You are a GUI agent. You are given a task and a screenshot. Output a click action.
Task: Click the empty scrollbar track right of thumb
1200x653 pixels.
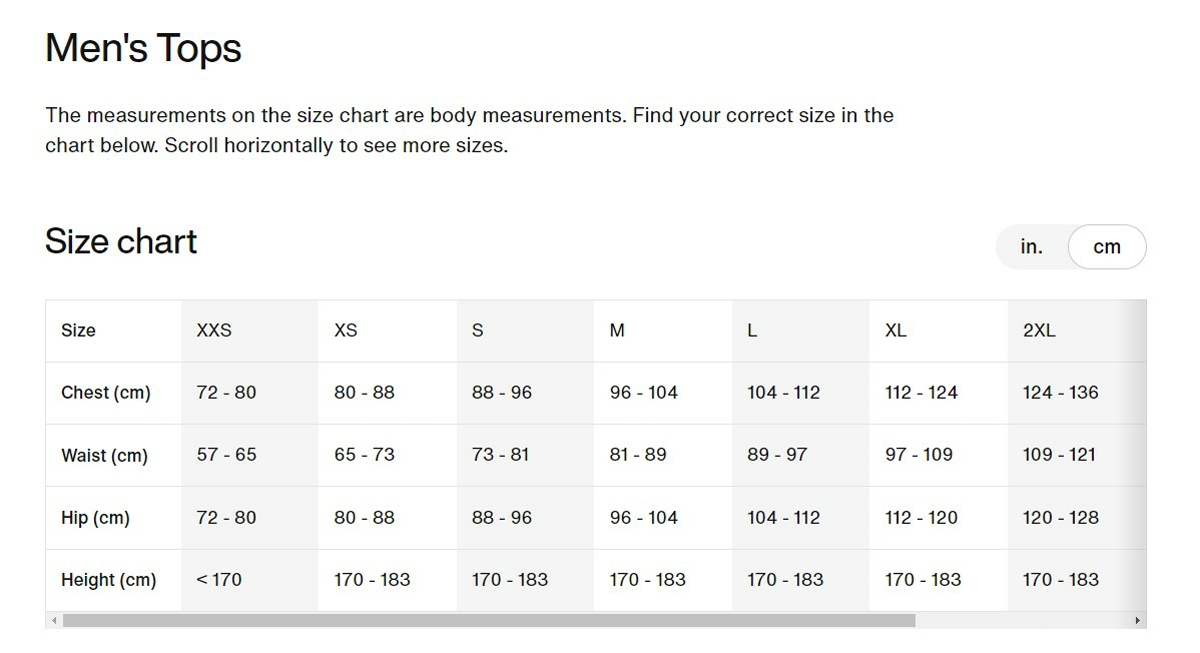(x=1022, y=620)
